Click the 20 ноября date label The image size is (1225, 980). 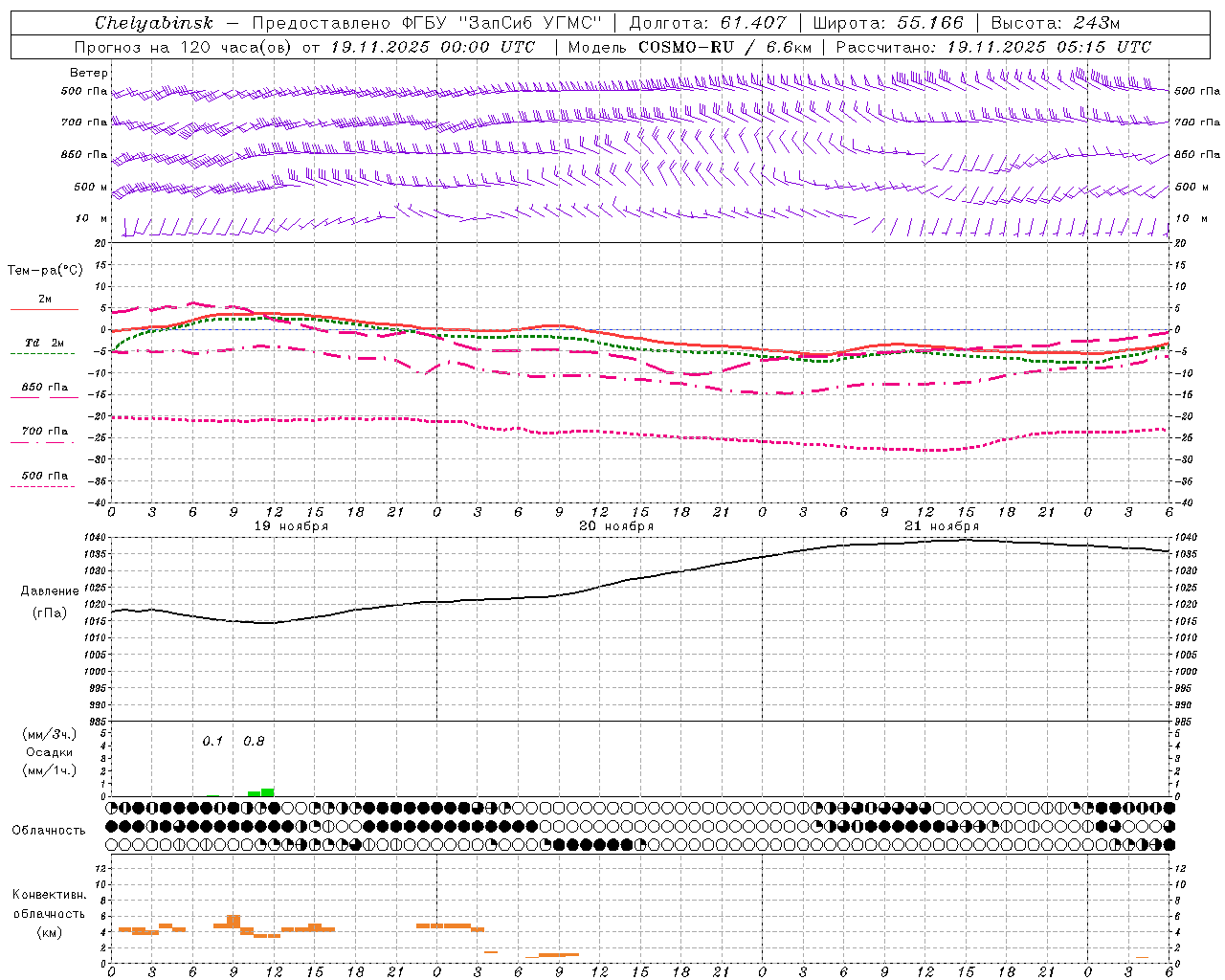(x=616, y=526)
